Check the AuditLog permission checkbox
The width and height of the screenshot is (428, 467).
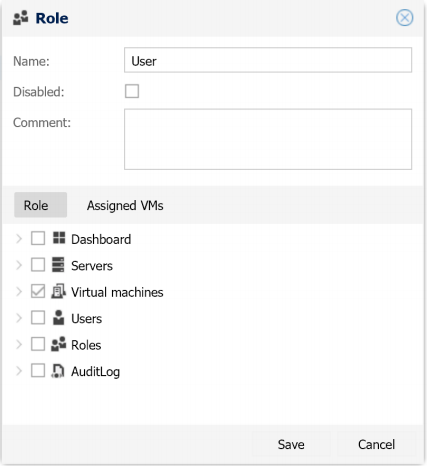(38, 370)
